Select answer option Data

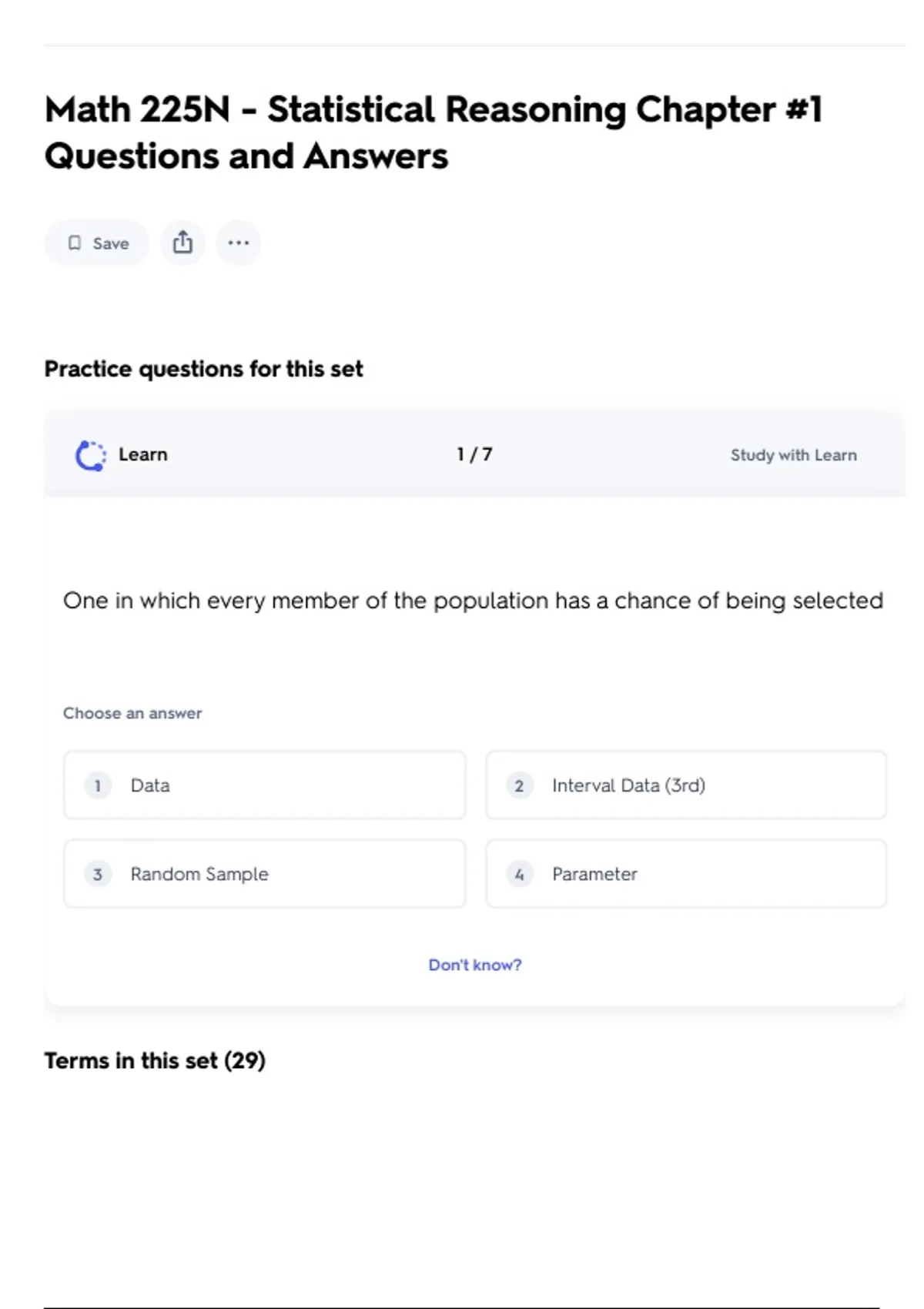(264, 785)
